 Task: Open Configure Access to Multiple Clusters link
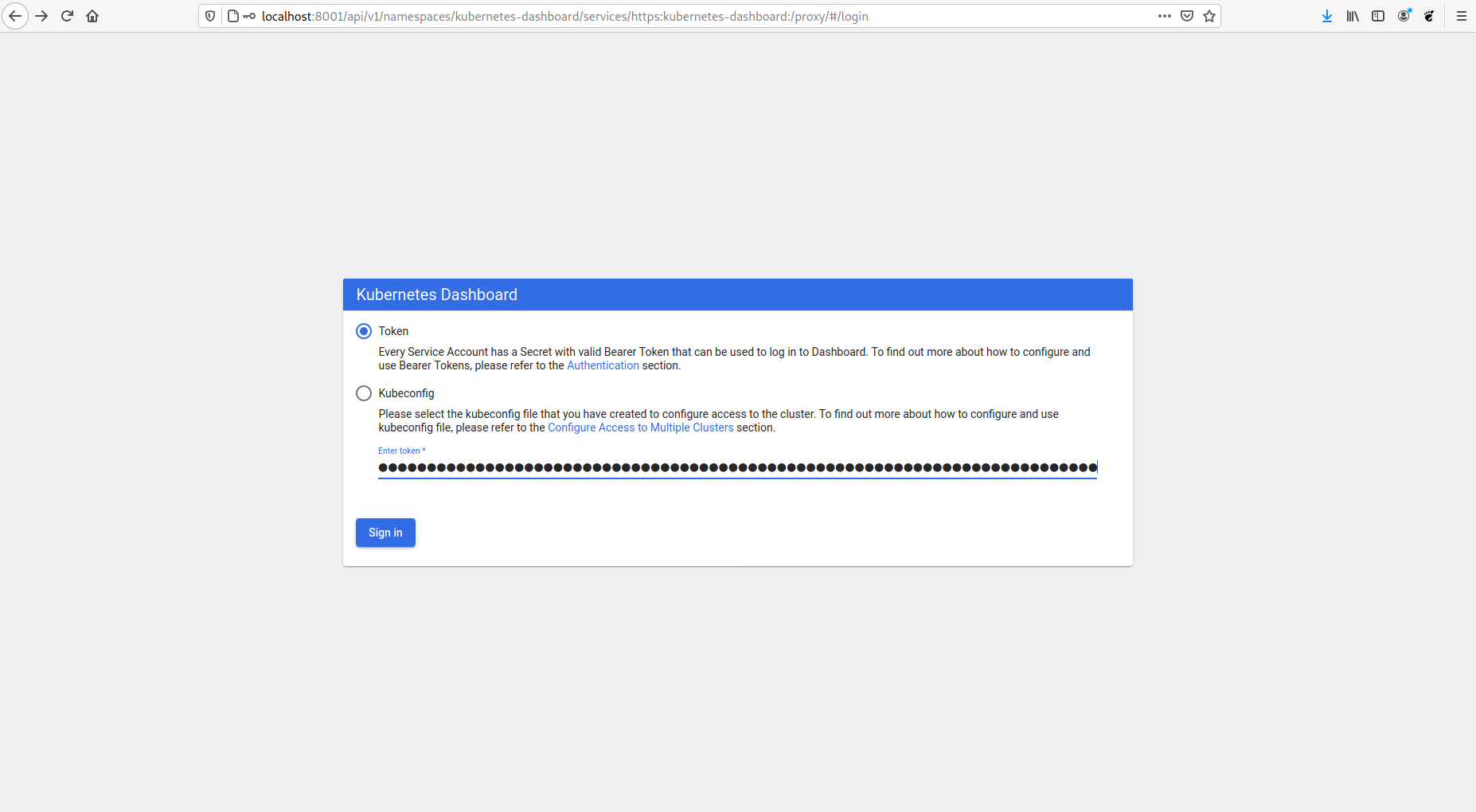click(x=641, y=427)
